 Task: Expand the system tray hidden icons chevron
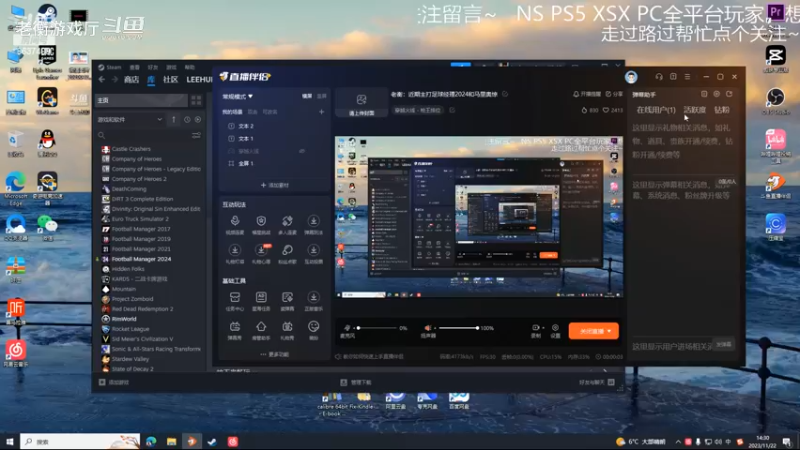click(x=678, y=441)
